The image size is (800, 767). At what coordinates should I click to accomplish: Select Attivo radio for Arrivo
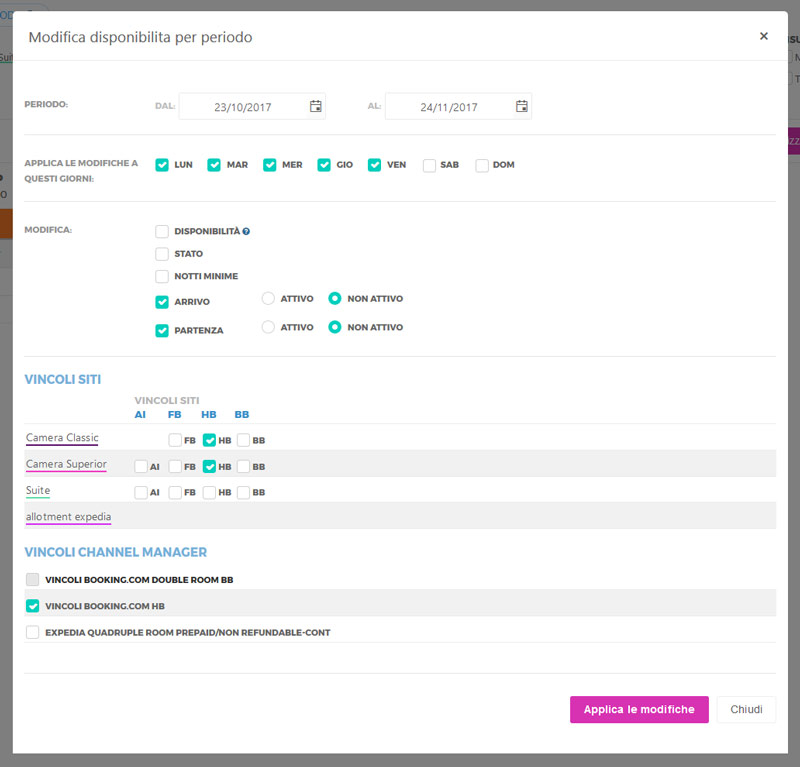point(268,298)
